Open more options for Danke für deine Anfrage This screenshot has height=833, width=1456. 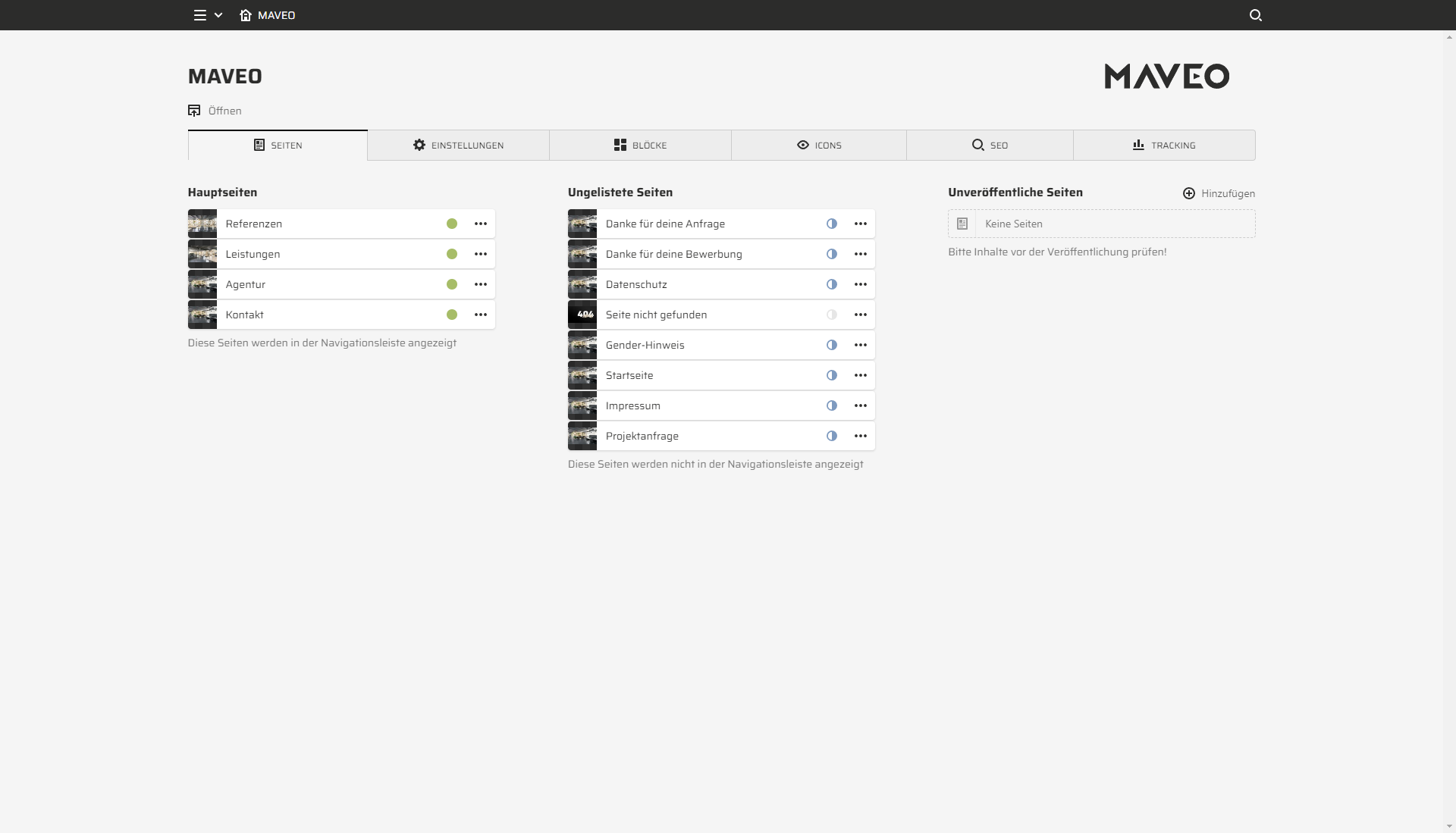tap(861, 224)
